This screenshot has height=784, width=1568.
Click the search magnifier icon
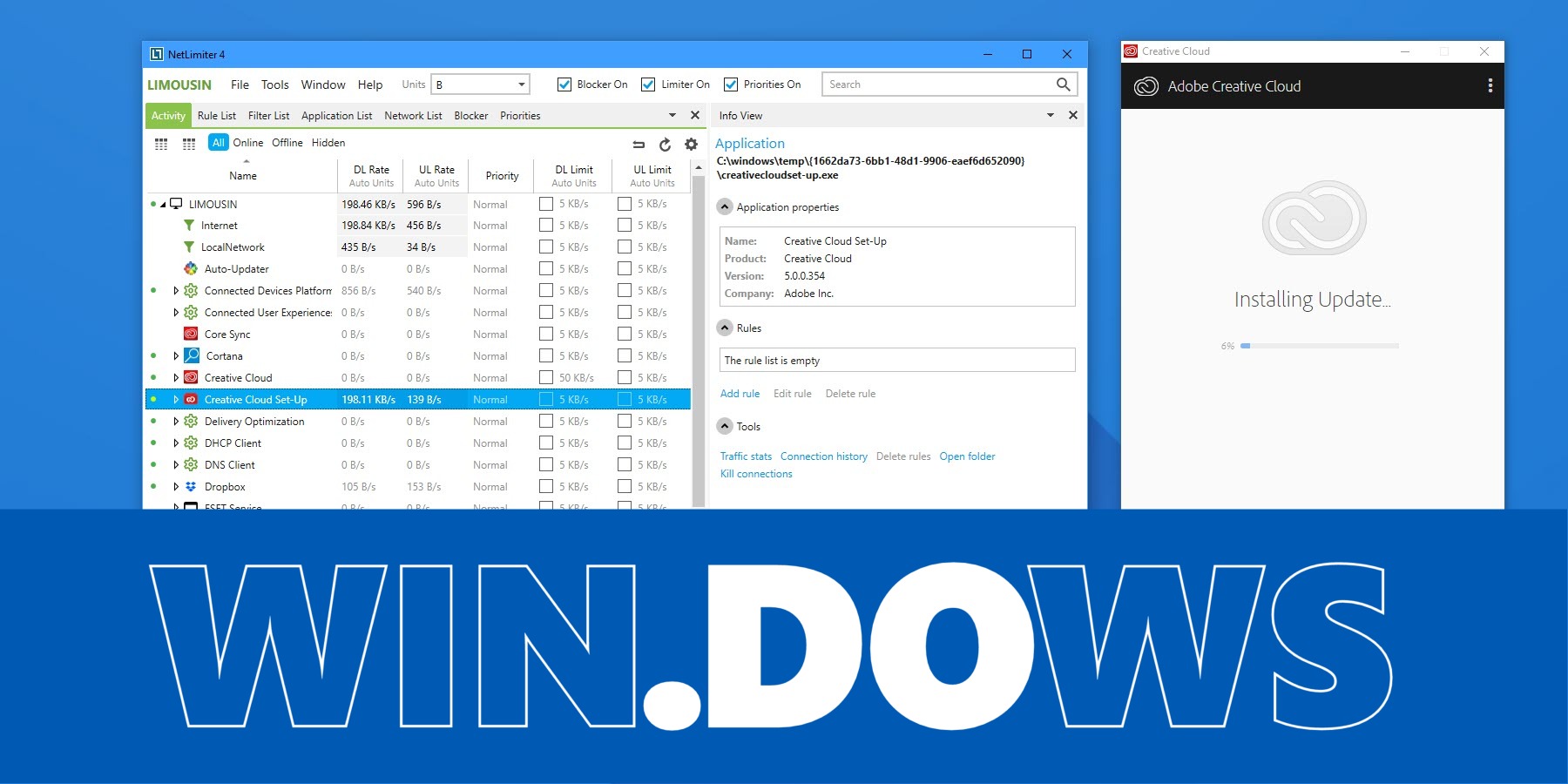coord(1063,84)
